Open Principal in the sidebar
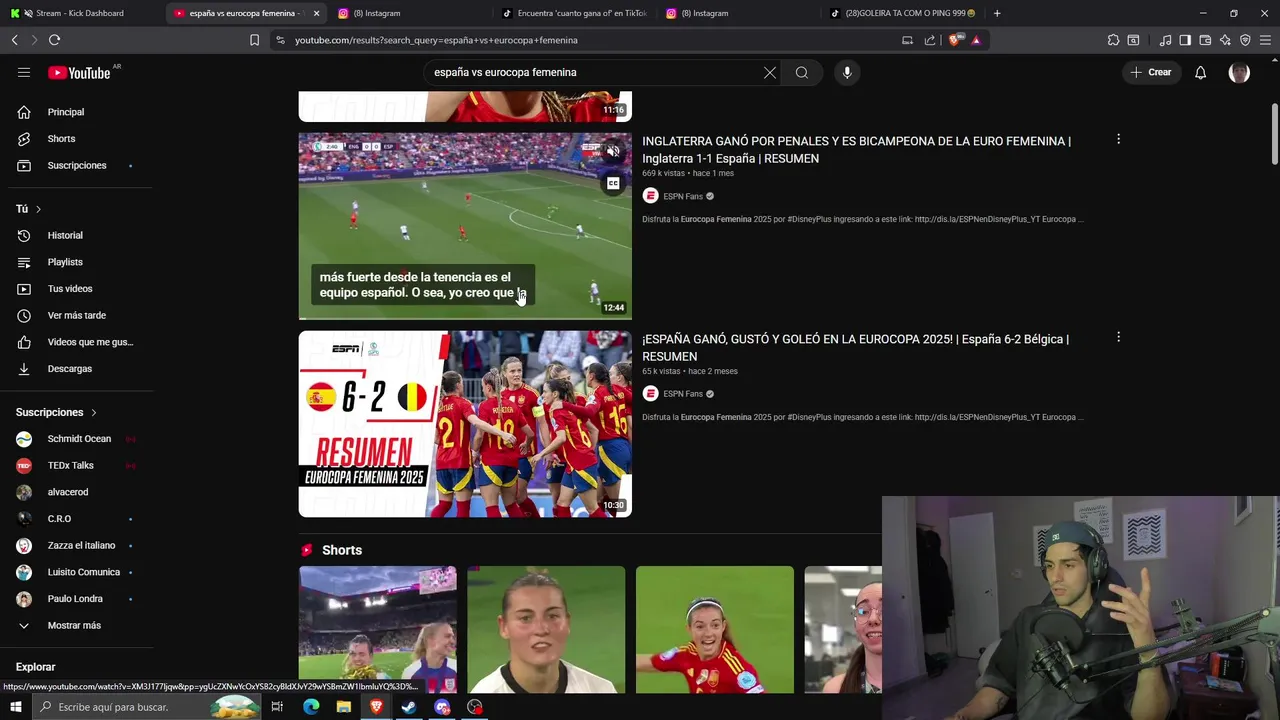The width and height of the screenshot is (1280, 720). pos(66,112)
